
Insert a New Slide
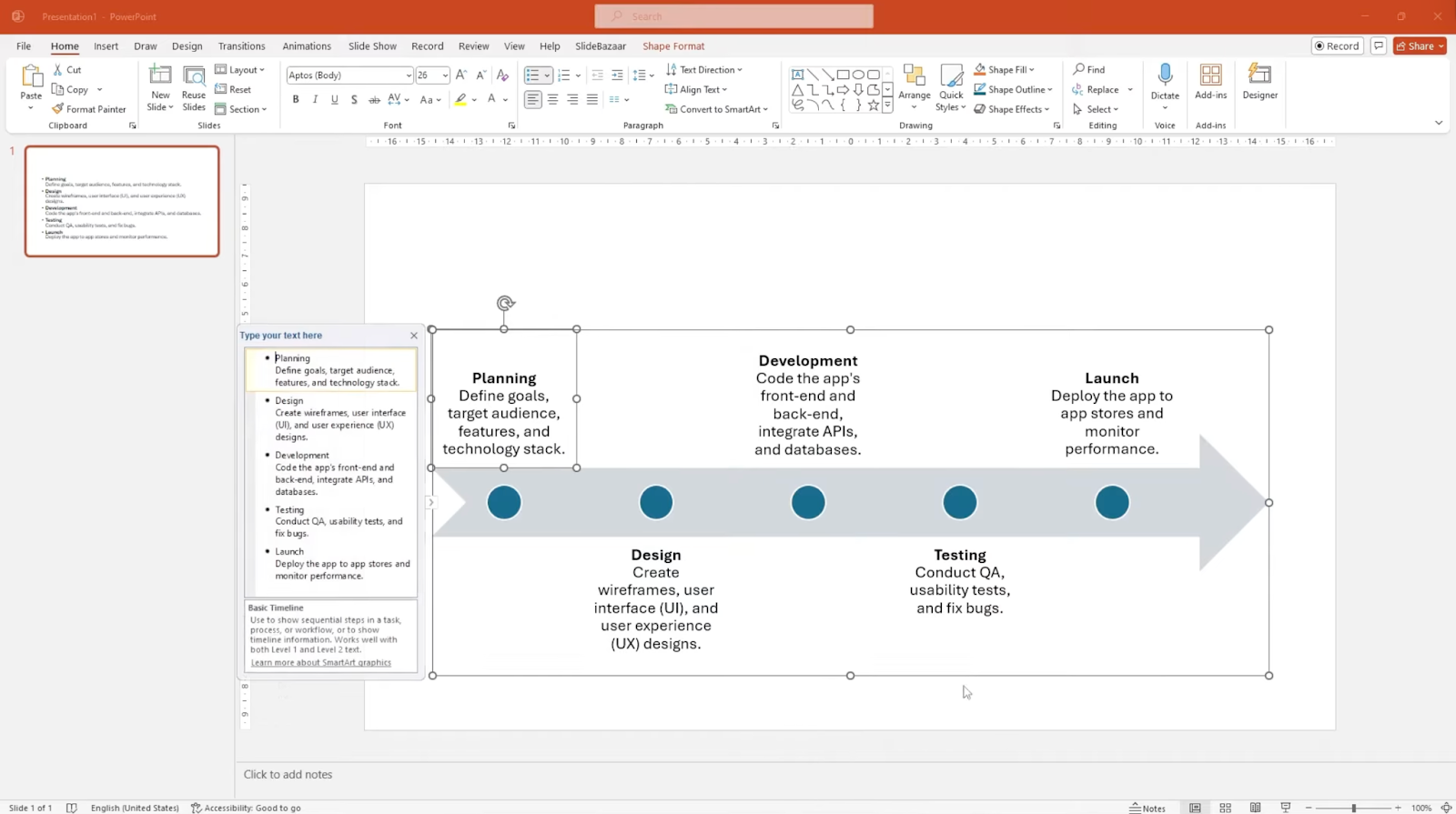[160, 75]
